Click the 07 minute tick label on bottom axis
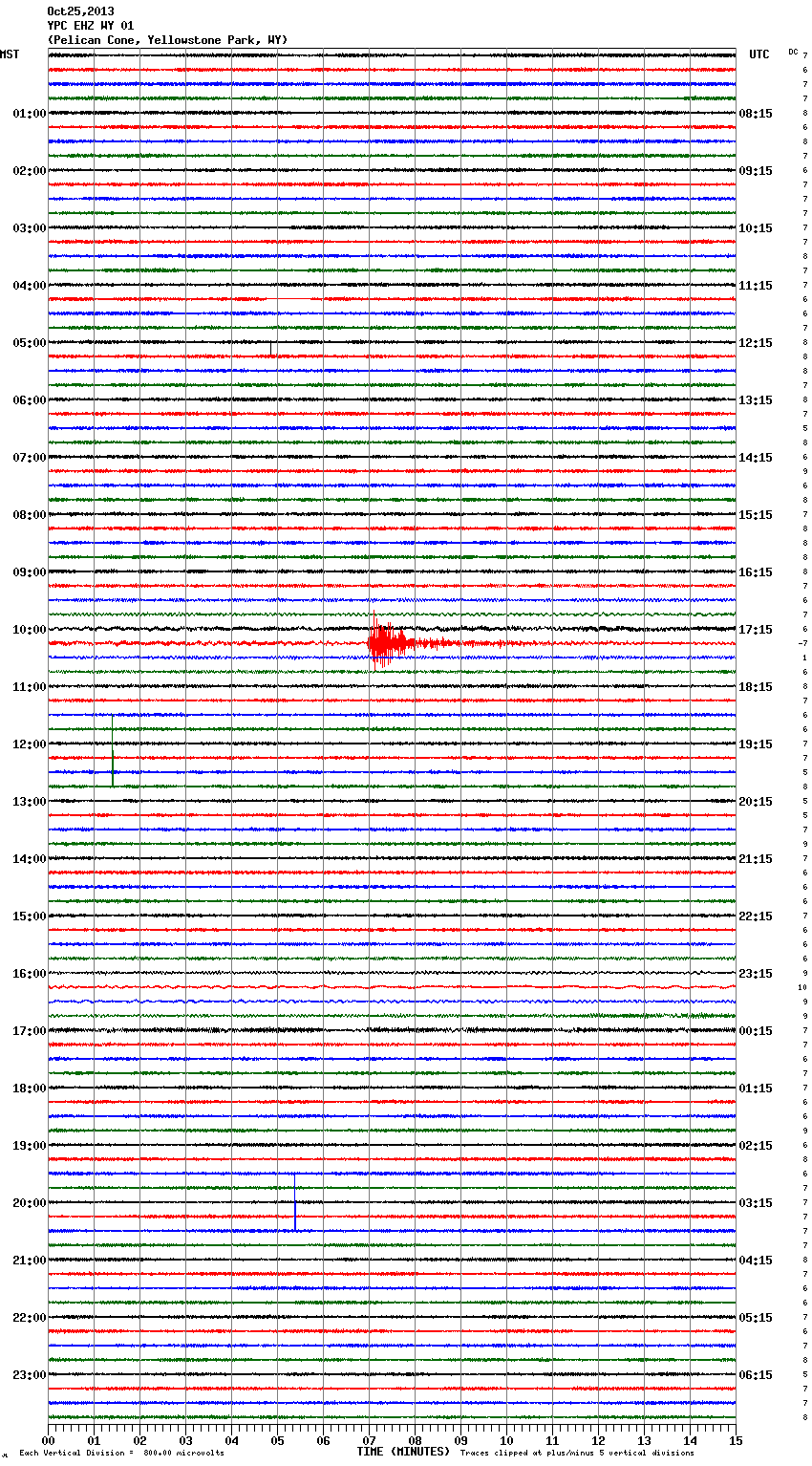 (x=369, y=1440)
